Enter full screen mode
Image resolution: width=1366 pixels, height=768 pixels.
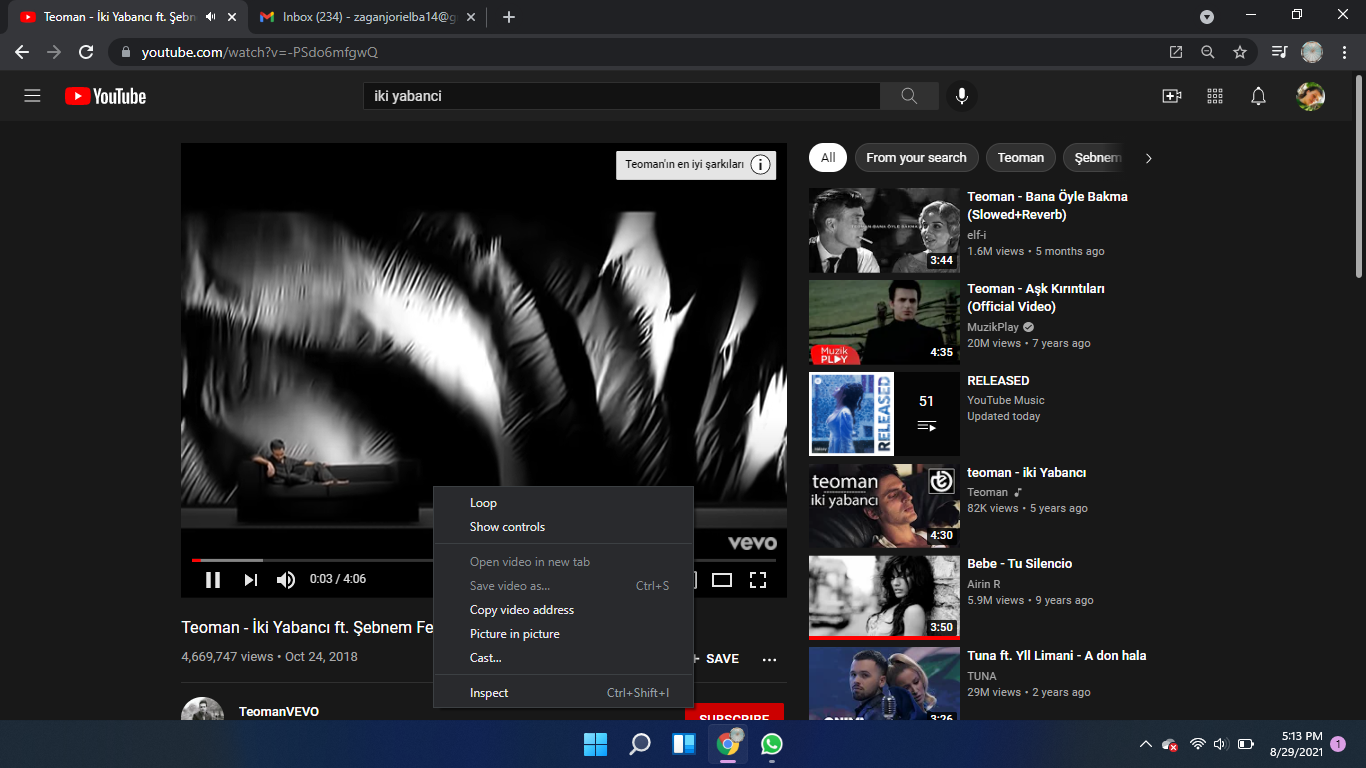[758, 580]
